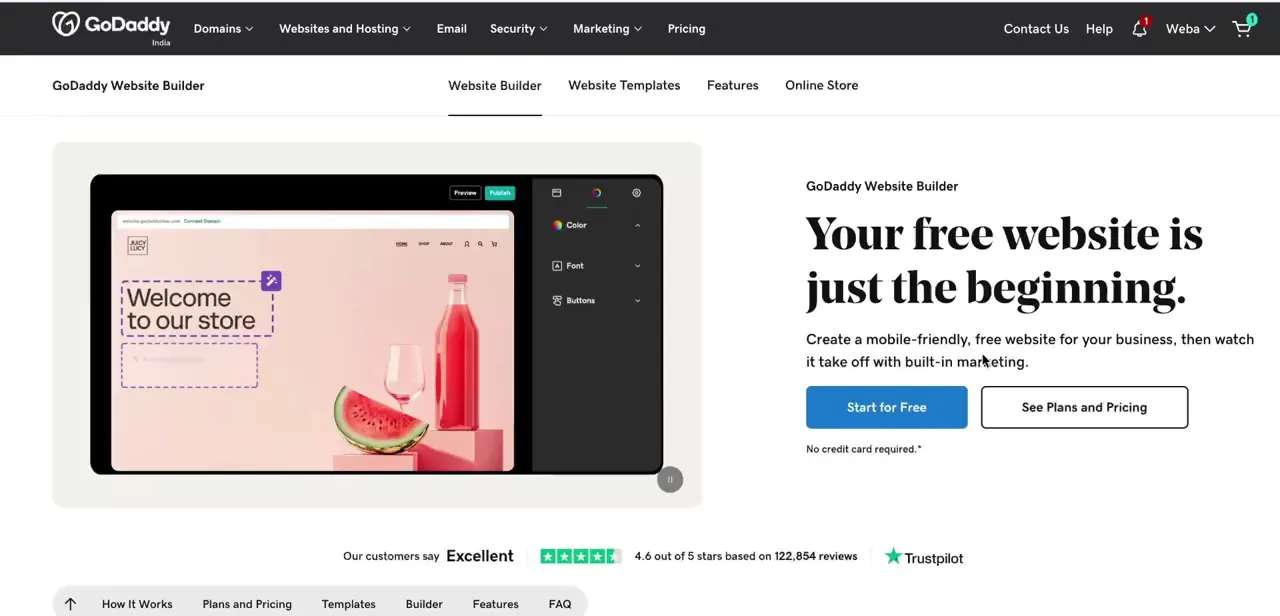This screenshot has height=616, width=1280.
Task: Click the watermelon store preview image
Action: [x=381, y=418]
